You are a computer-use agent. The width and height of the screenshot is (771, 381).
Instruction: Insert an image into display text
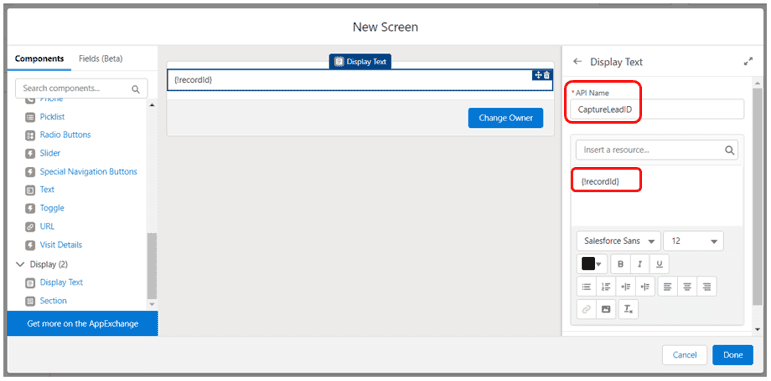(606, 309)
